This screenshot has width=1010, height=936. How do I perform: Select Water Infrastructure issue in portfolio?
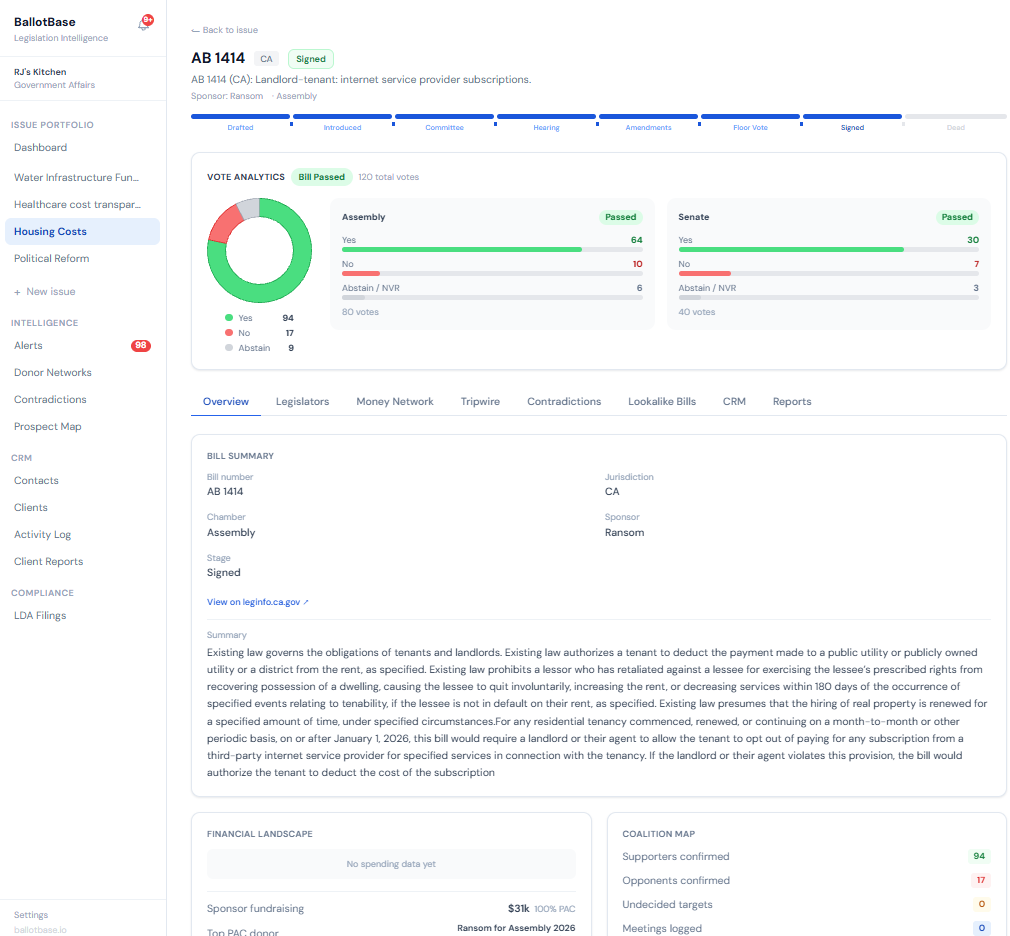[76, 178]
